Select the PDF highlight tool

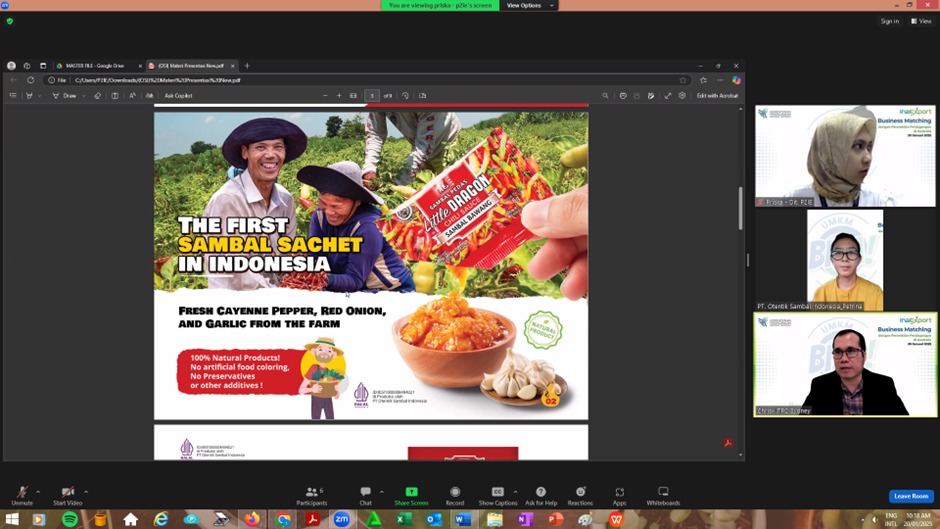pyautogui.click(x=29, y=95)
